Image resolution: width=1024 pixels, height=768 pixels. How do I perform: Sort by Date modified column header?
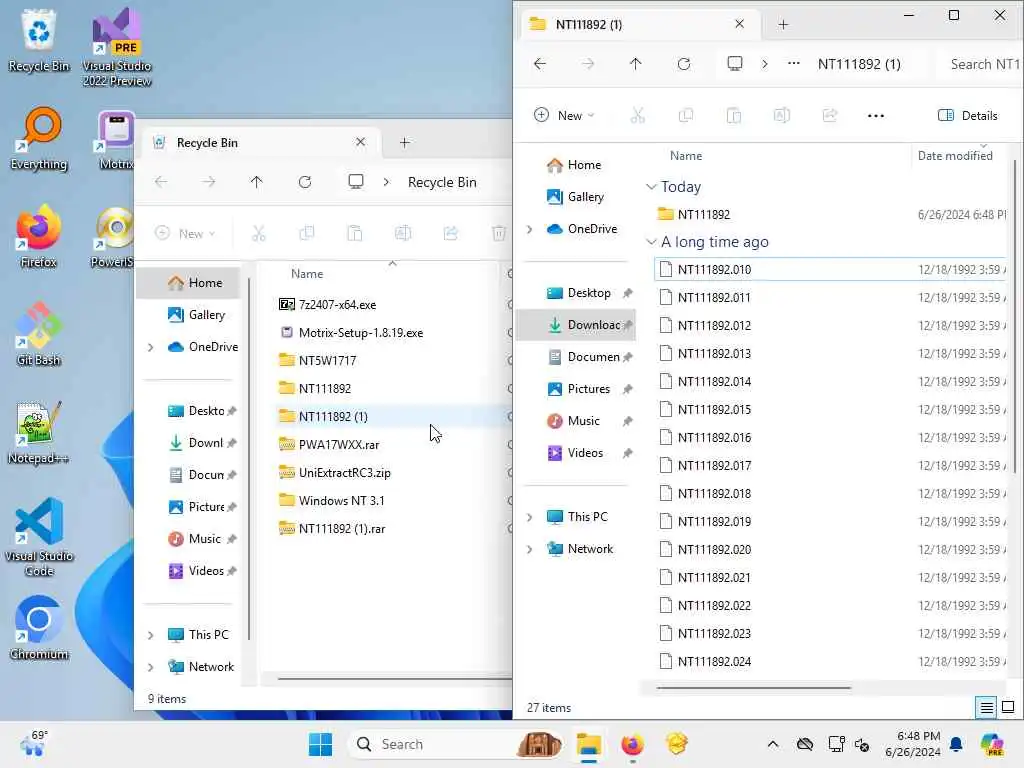955,156
